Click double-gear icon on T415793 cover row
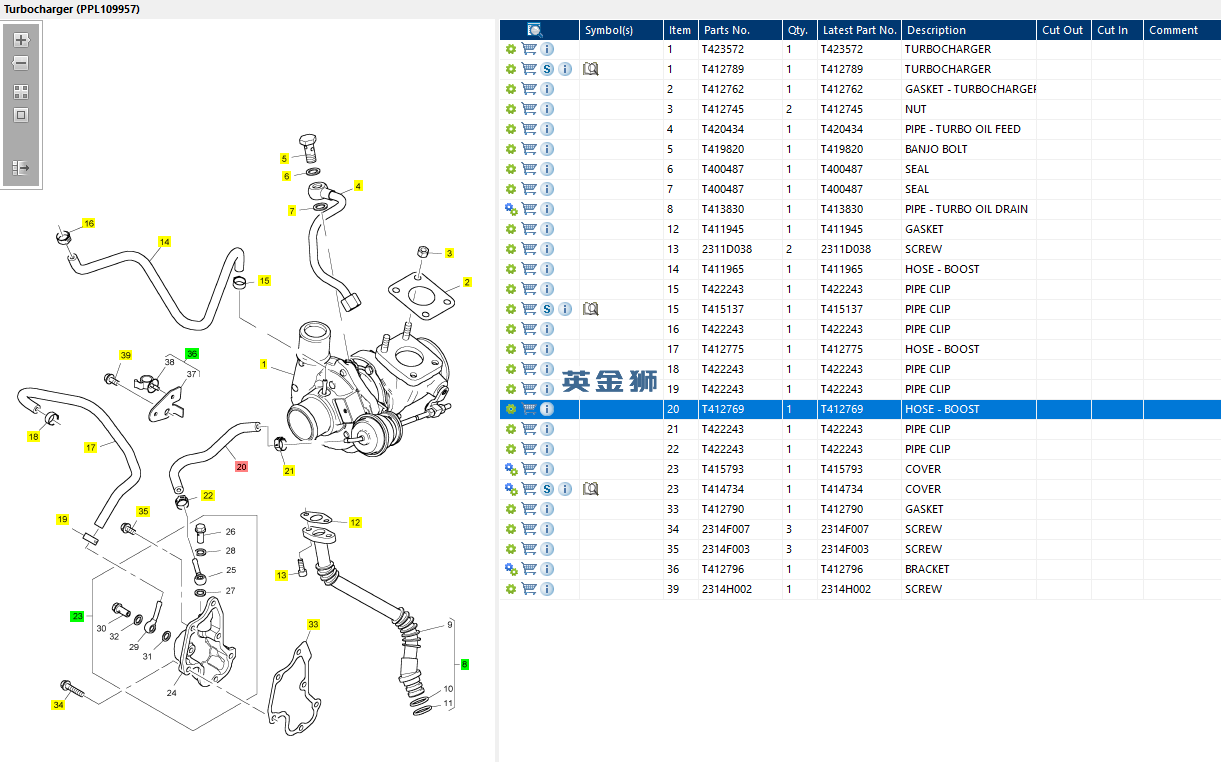Screen dimensions: 1221x762 pos(511,469)
